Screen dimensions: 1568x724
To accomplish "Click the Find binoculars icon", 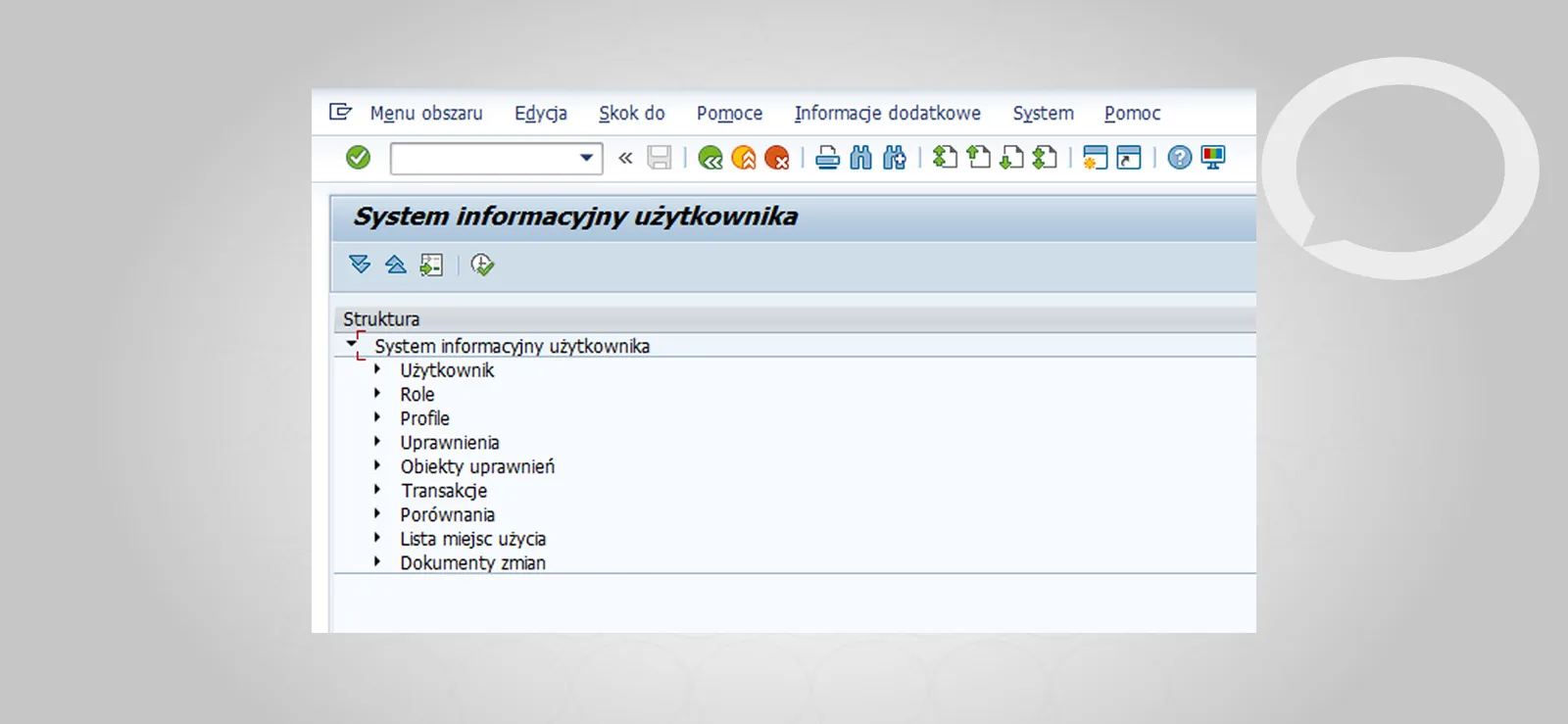I will [x=861, y=158].
